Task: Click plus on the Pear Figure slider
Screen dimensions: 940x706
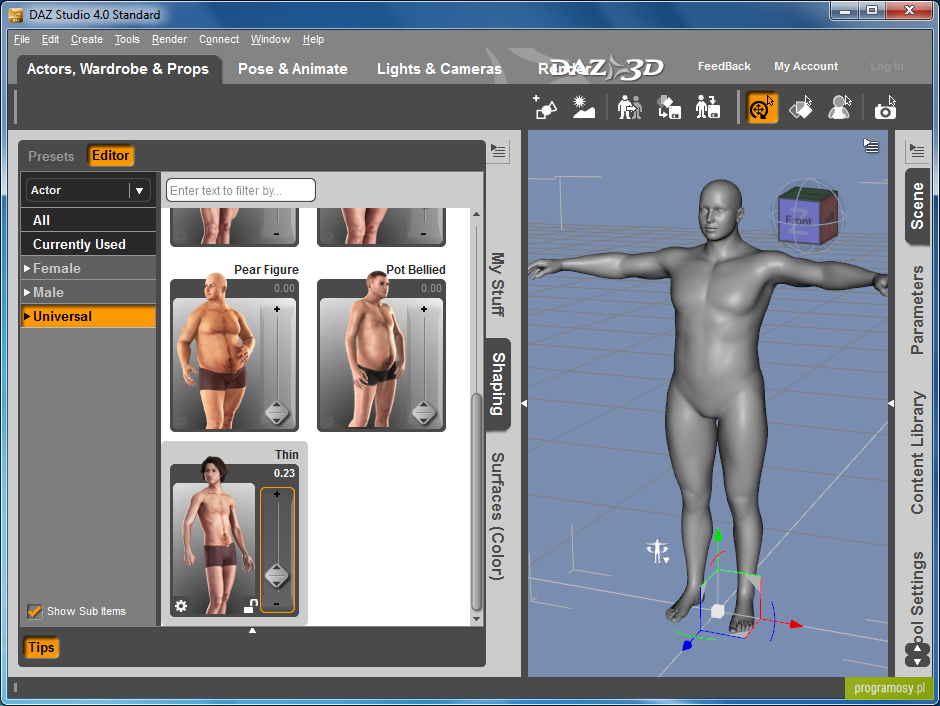Action: click(277, 309)
